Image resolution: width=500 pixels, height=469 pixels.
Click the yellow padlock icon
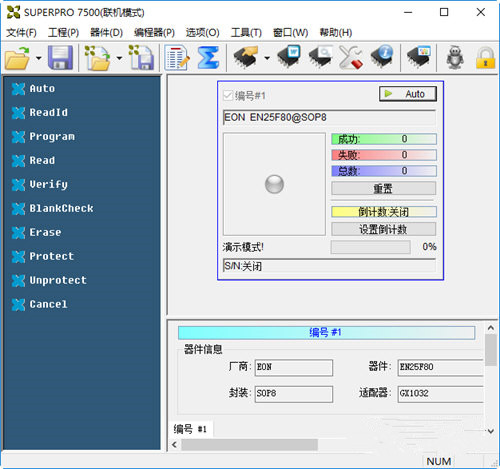485,58
